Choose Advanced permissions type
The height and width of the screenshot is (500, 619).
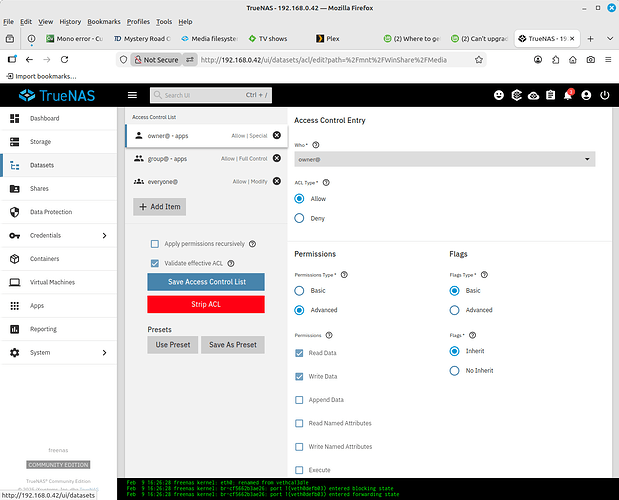pos(299,310)
